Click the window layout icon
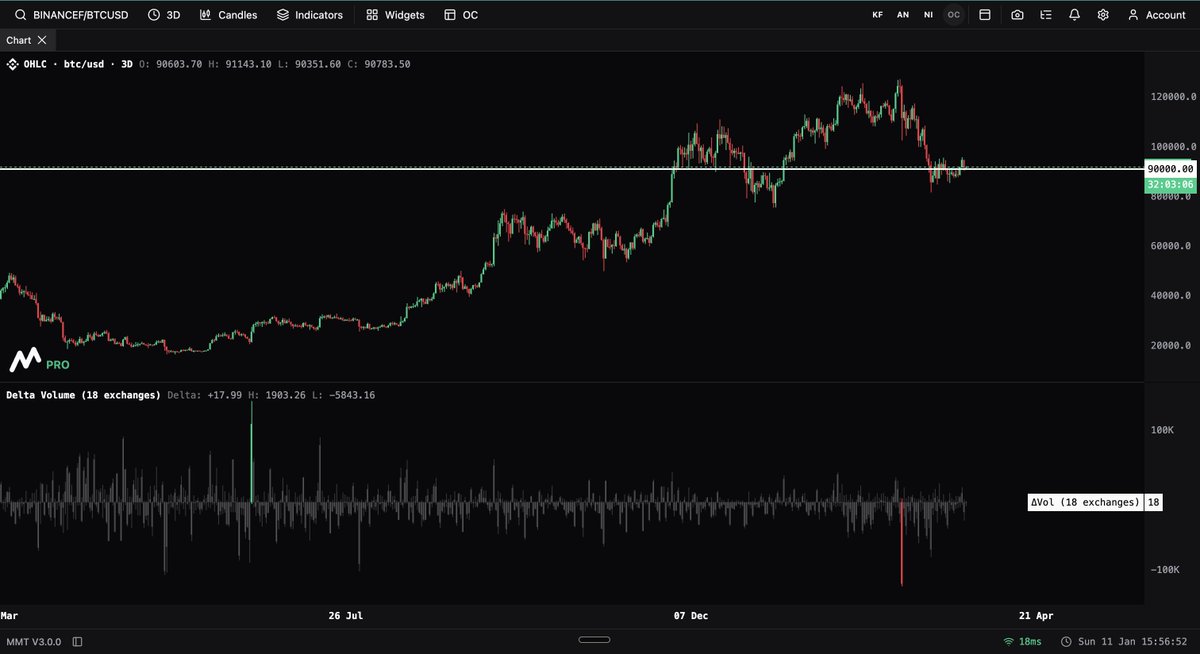1200x654 pixels. click(x=984, y=15)
